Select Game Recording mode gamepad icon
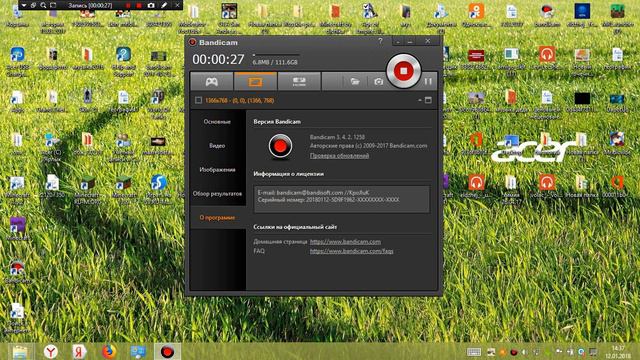The image size is (640, 360). [211, 82]
